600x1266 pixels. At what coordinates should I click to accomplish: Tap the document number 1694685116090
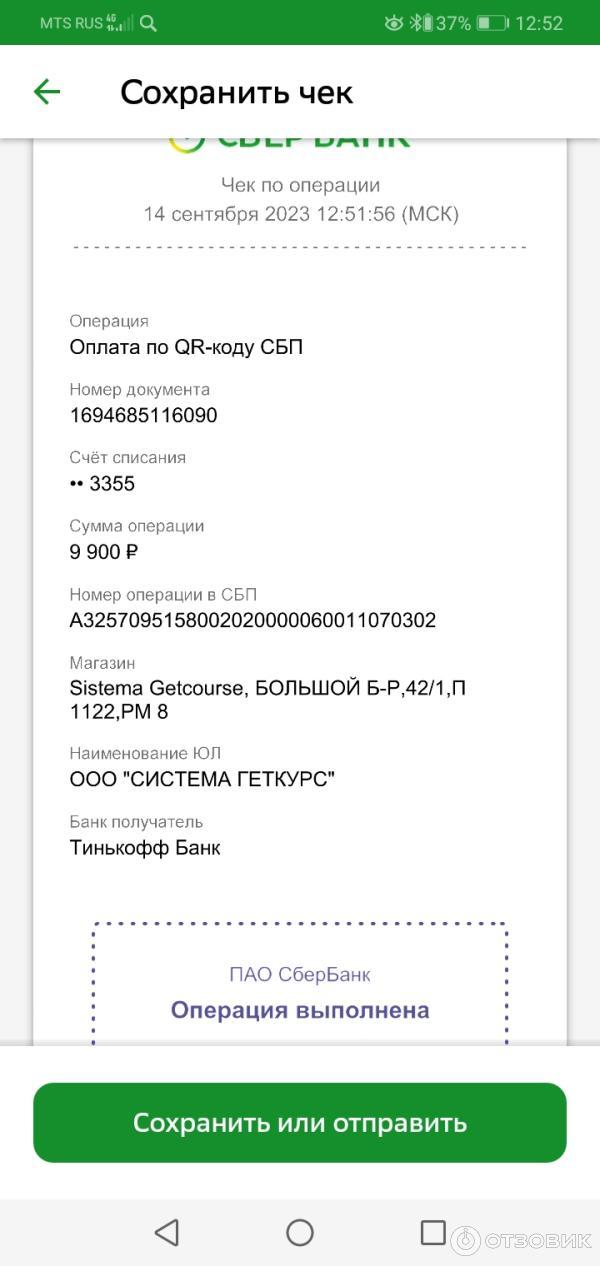pyautogui.click(x=143, y=415)
